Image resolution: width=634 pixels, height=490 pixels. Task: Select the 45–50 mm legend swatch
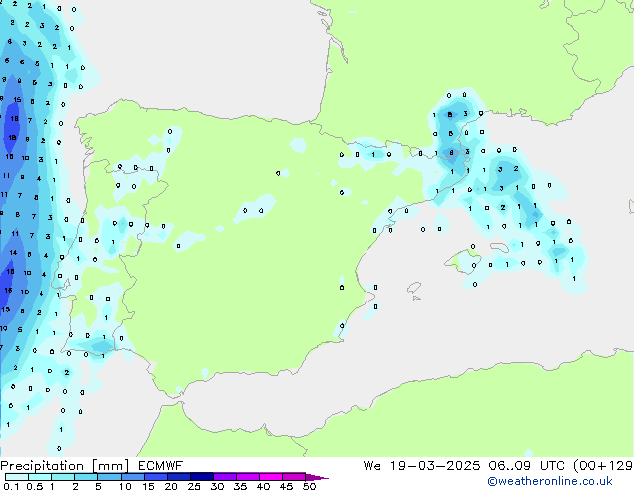click(294, 477)
